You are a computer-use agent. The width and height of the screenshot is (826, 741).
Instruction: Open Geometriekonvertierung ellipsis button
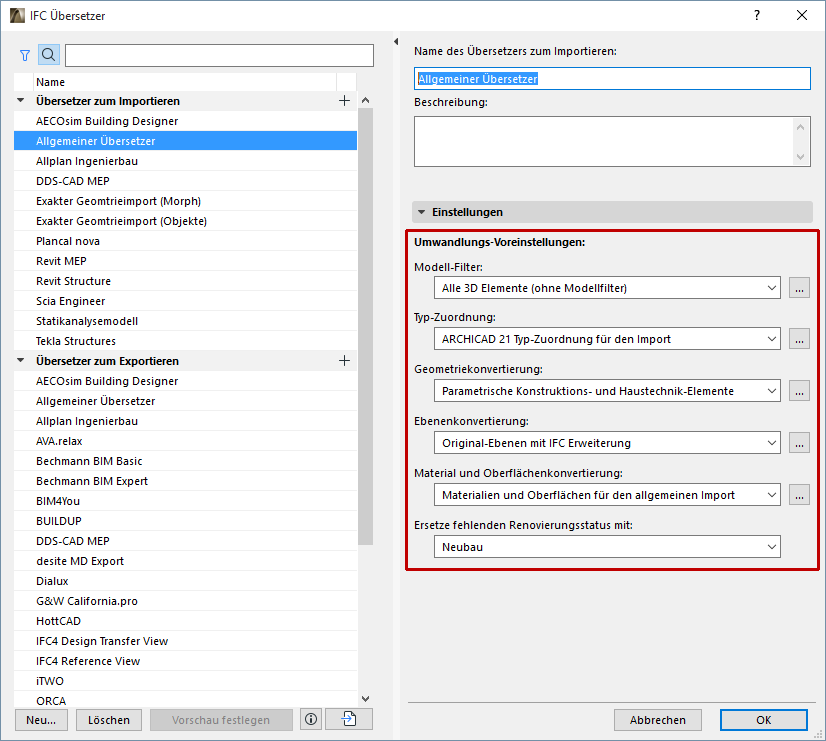pos(799,391)
